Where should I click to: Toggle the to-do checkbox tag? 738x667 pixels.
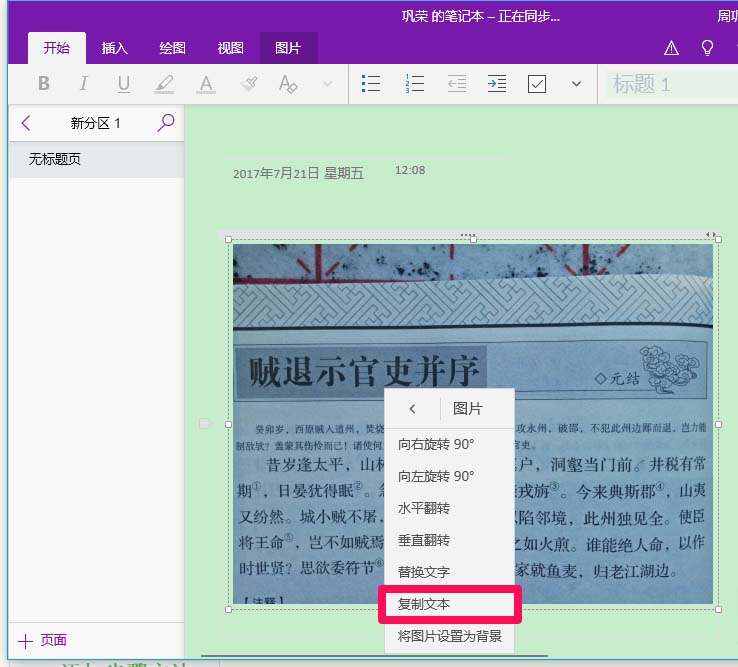point(537,84)
